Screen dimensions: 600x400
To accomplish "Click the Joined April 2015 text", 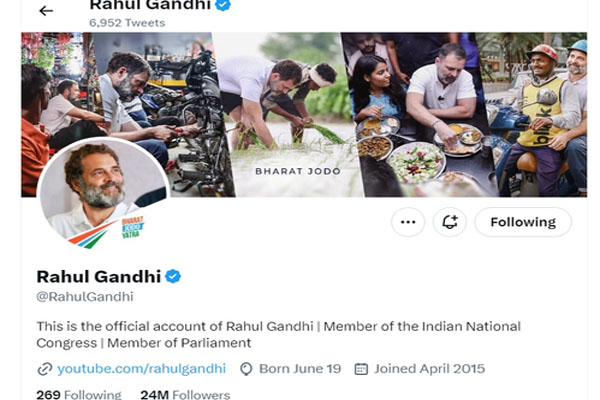I will click(x=430, y=369).
